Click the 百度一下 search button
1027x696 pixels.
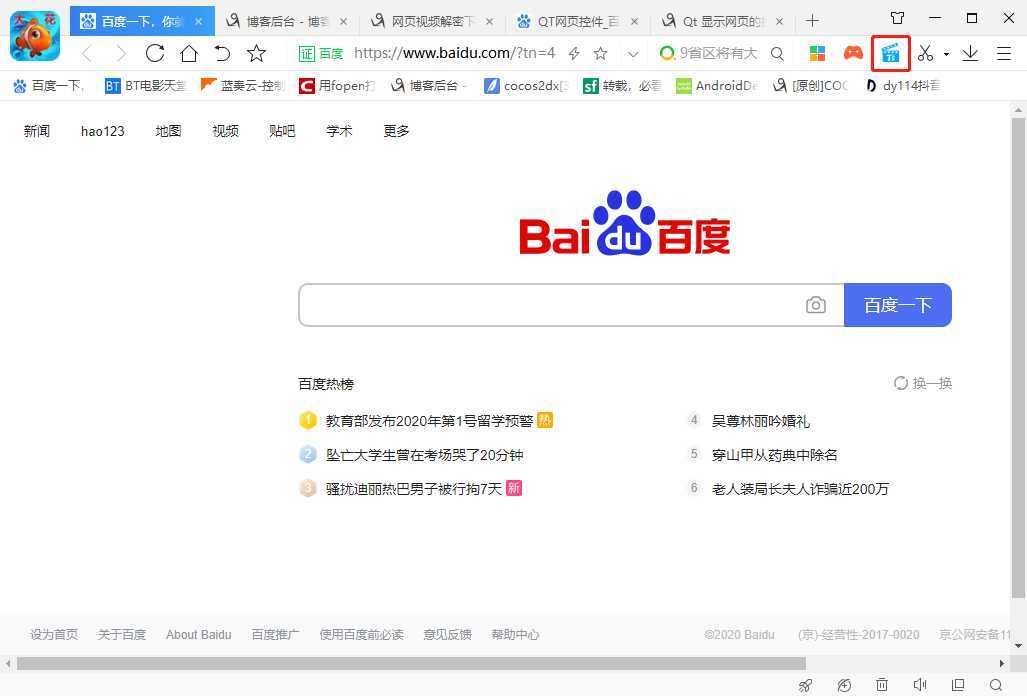point(898,305)
